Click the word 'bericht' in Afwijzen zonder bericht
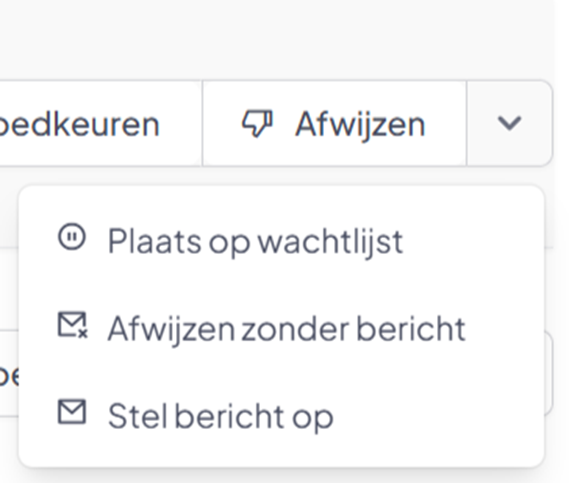Viewport: 569px width, 483px height. click(411, 328)
